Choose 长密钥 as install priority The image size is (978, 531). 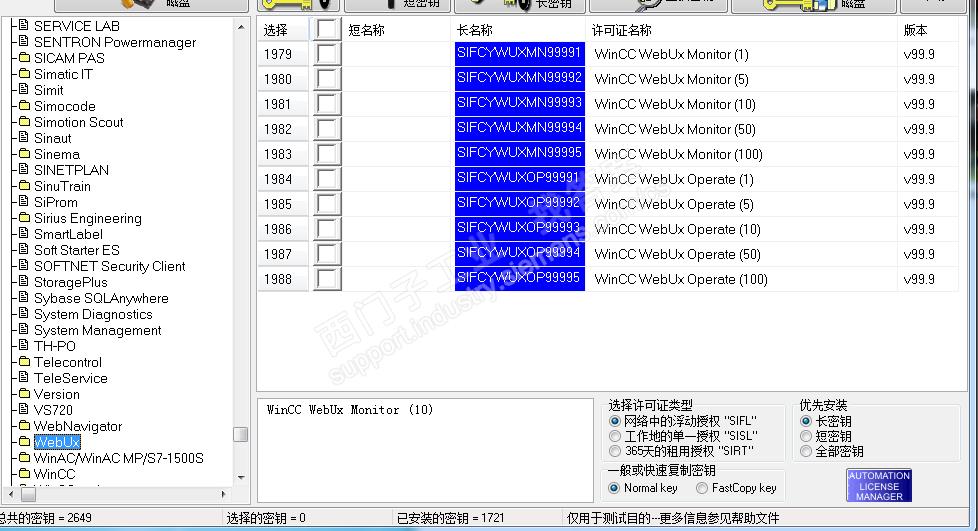(x=806, y=421)
